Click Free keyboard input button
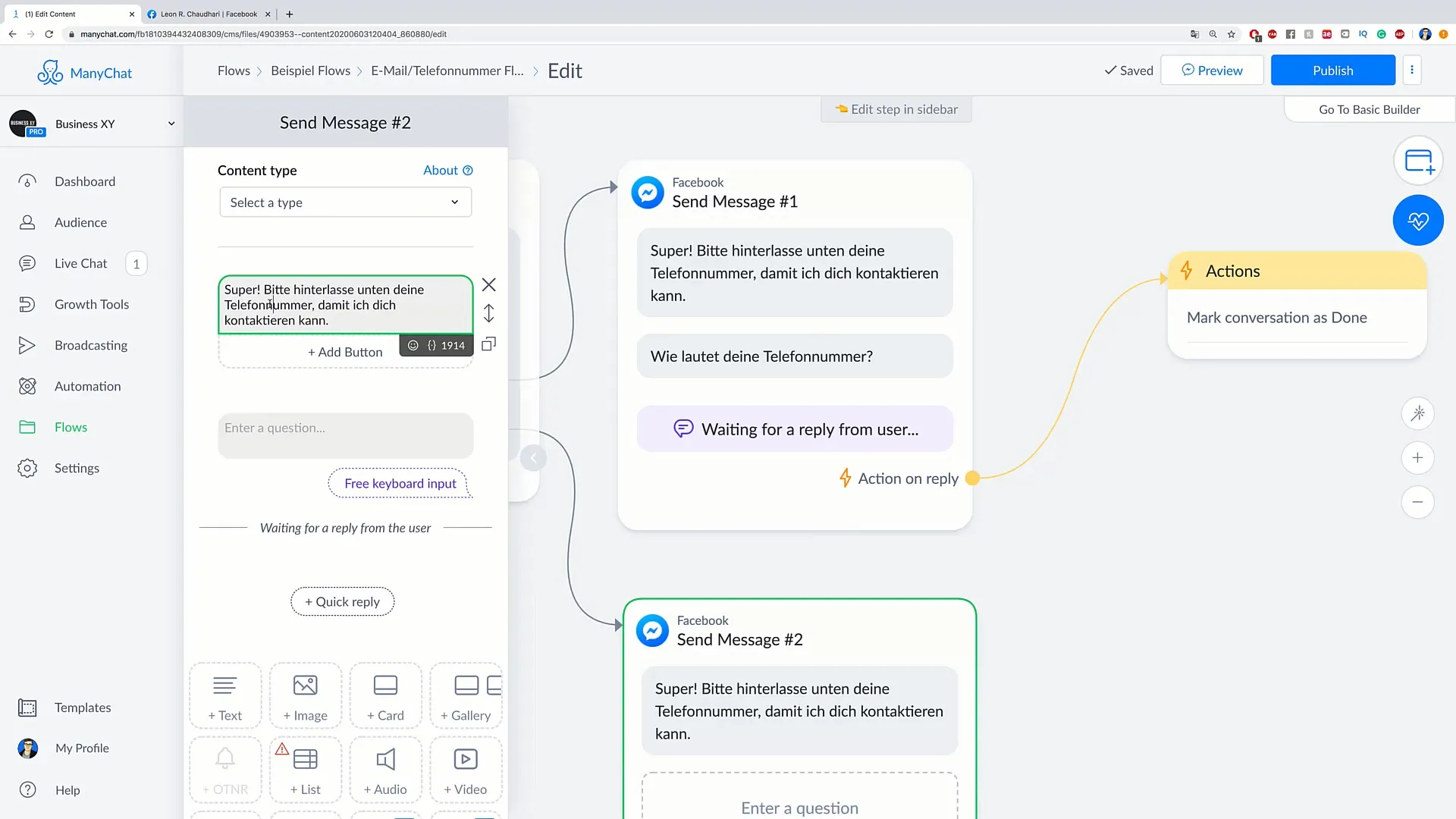 pyautogui.click(x=400, y=483)
